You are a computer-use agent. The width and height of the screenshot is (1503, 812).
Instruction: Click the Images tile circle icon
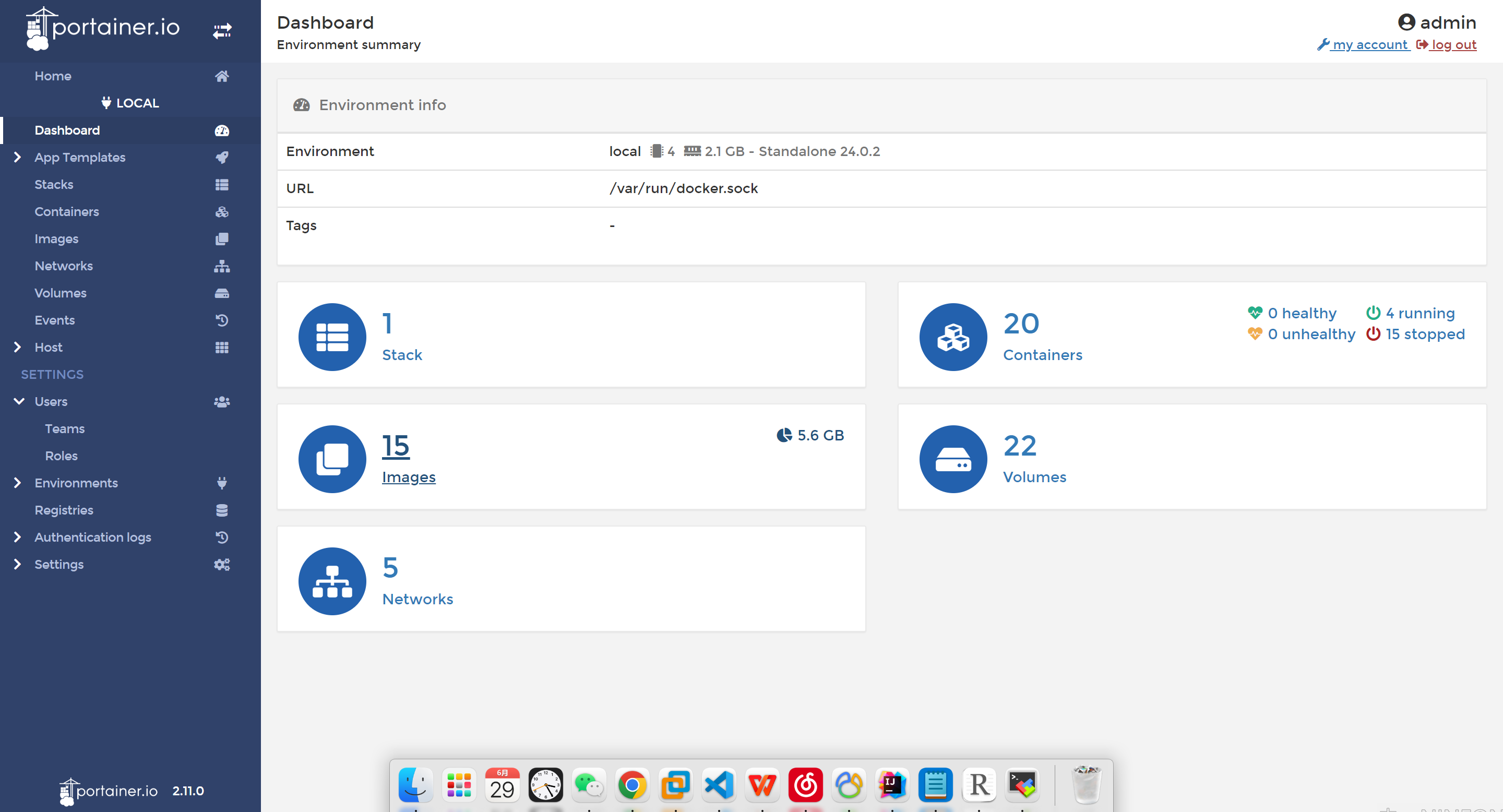[x=332, y=459]
